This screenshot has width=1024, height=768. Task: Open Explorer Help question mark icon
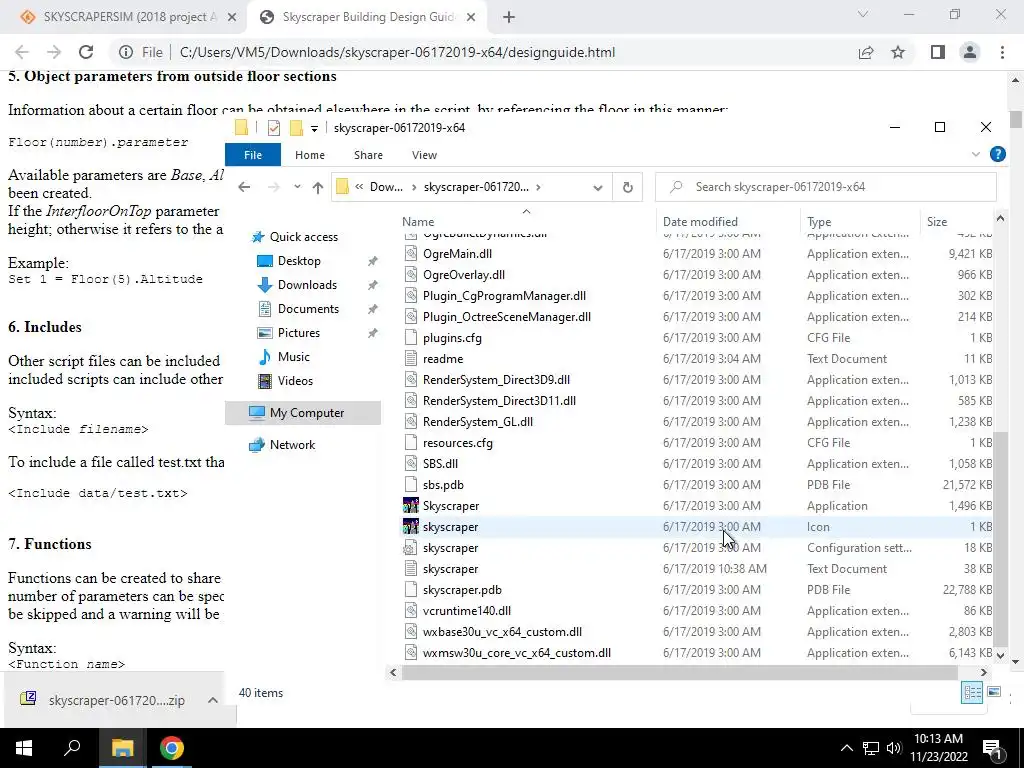click(997, 154)
